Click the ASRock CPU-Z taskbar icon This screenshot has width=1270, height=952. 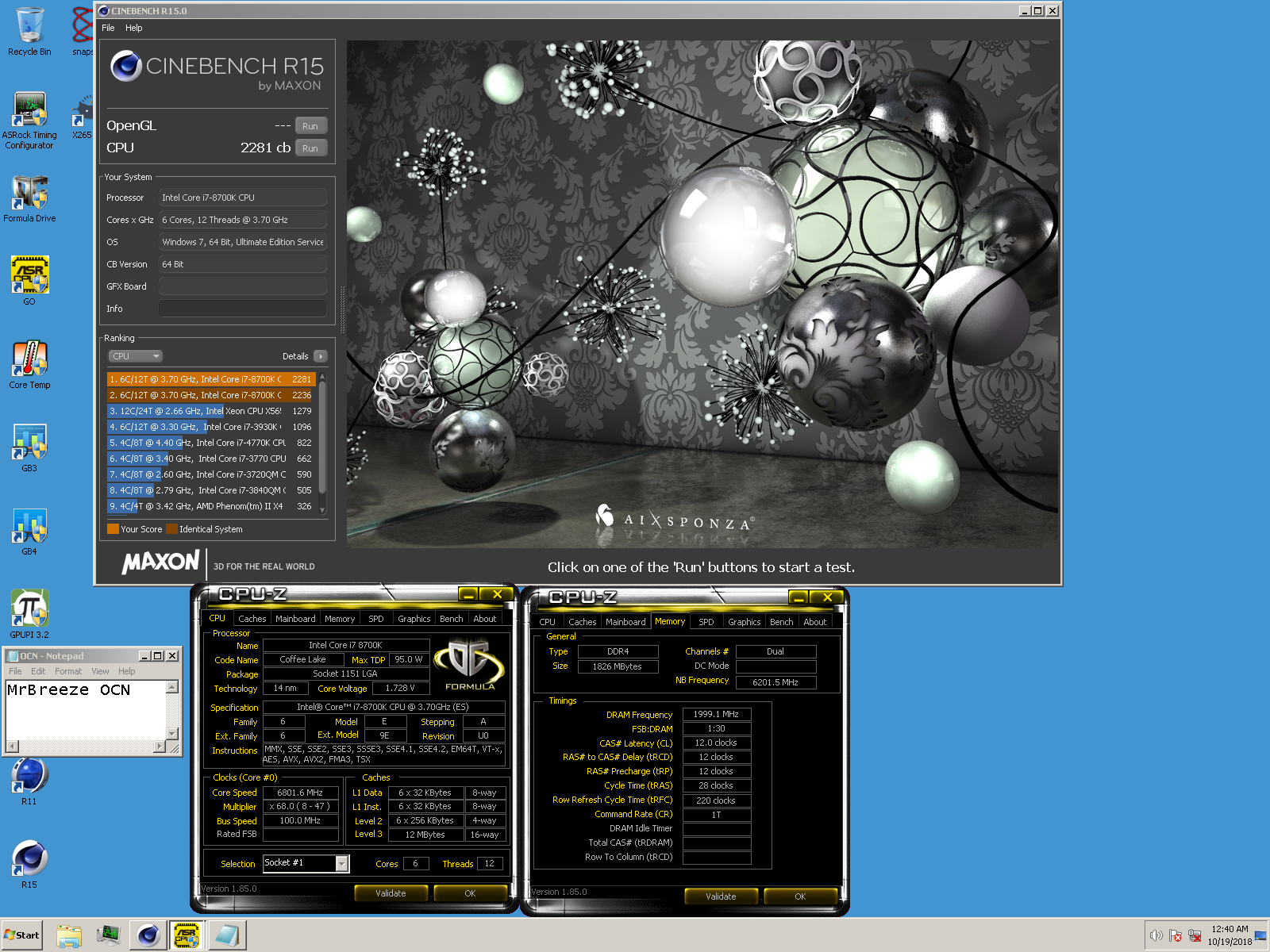point(187,935)
